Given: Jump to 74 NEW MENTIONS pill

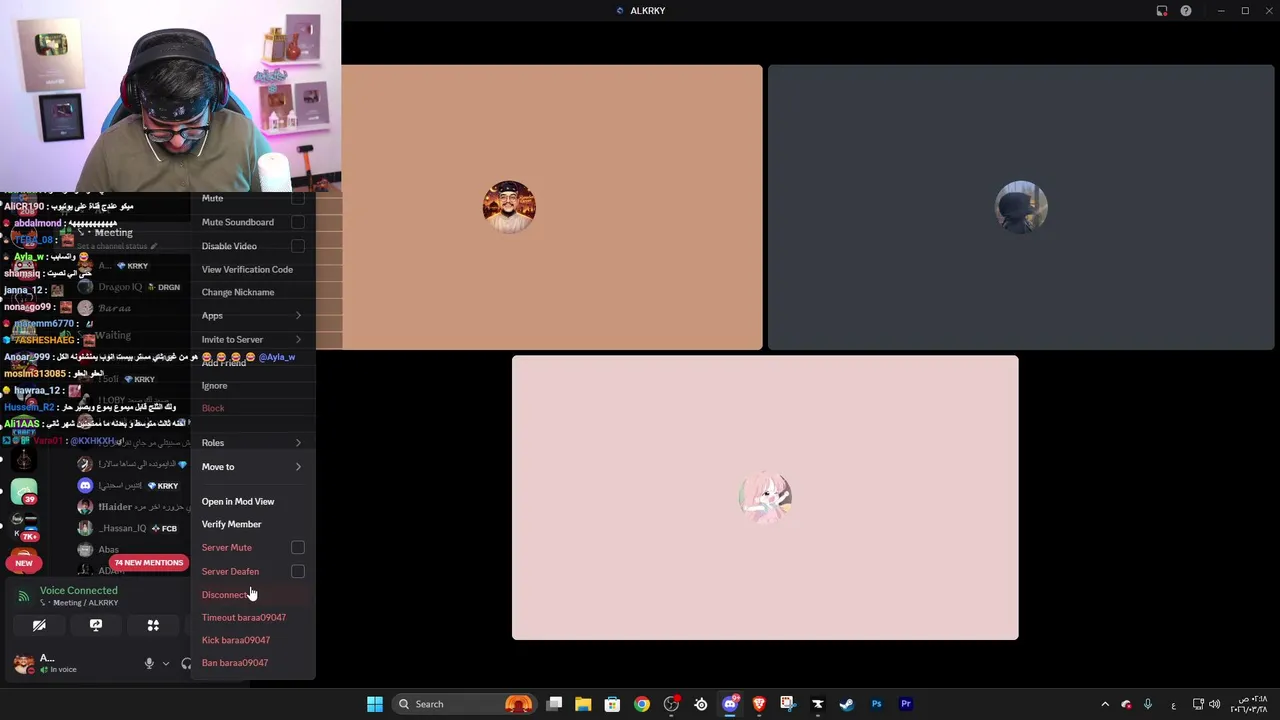Looking at the screenshot, I should [148, 563].
